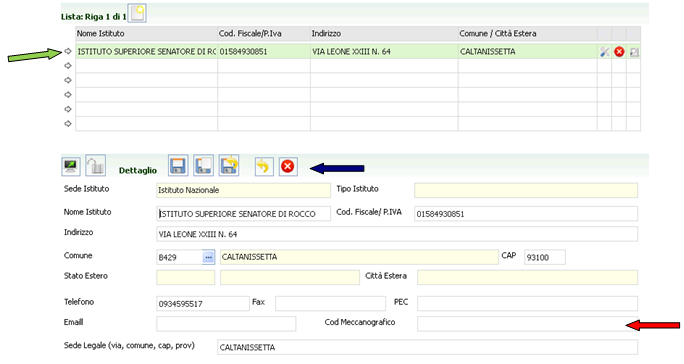Select the first row arrow marker
The height and width of the screenshot is (364, 684).
click(68, 51)
